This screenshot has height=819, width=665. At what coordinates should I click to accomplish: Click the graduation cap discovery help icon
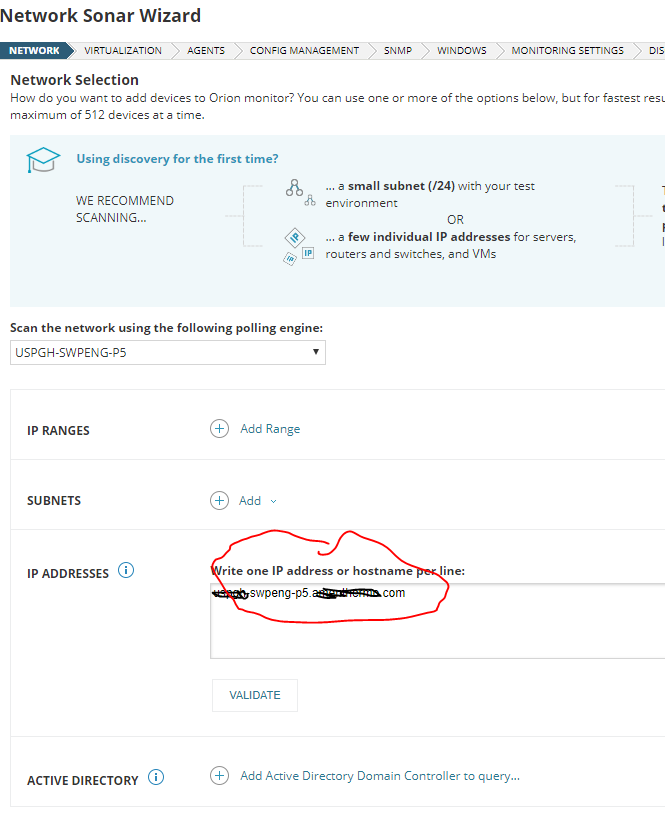point(43,160)
